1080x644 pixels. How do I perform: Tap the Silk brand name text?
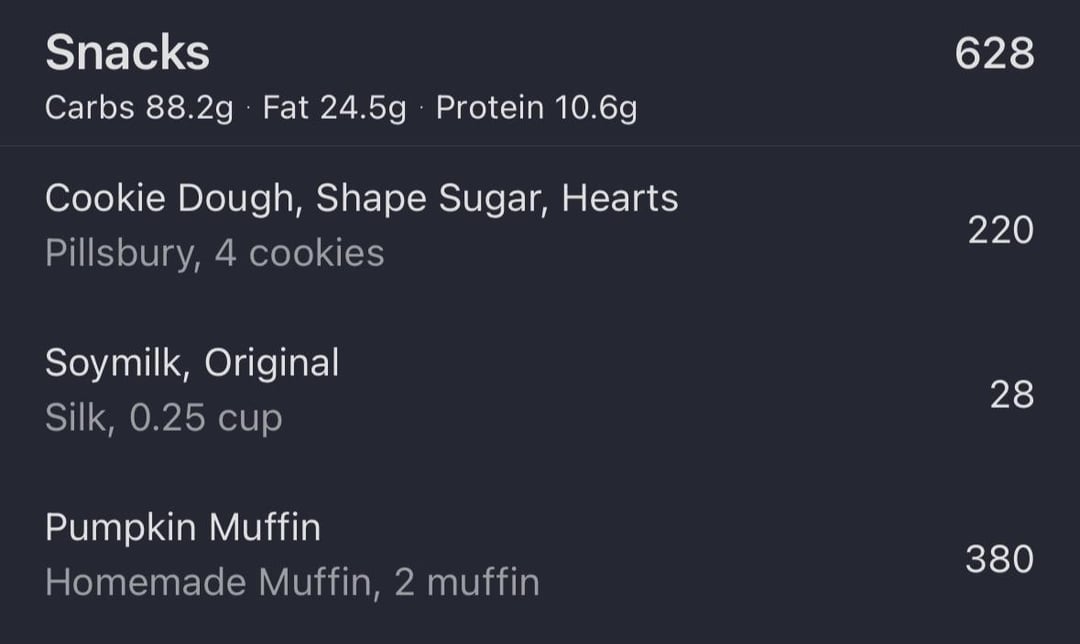[x=76, y=417]
